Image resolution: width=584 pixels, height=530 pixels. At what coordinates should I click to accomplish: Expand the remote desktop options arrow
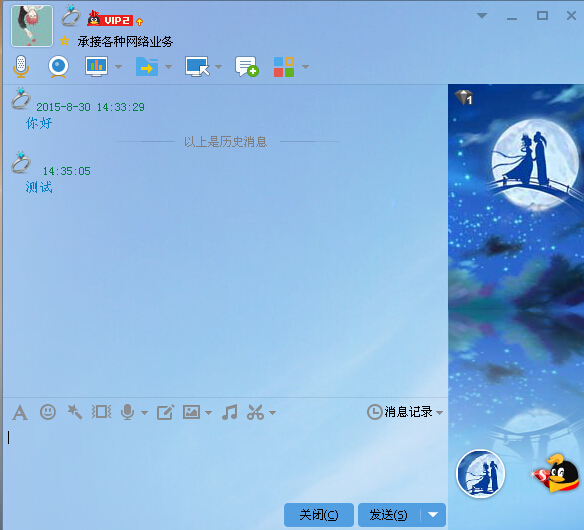(x=219, y=67)
